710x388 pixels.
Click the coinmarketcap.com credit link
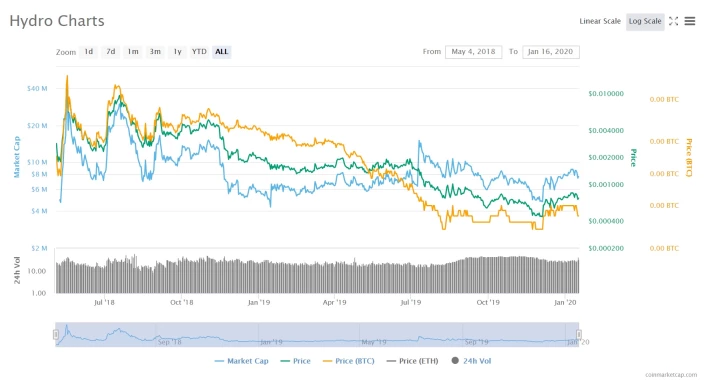671,375
